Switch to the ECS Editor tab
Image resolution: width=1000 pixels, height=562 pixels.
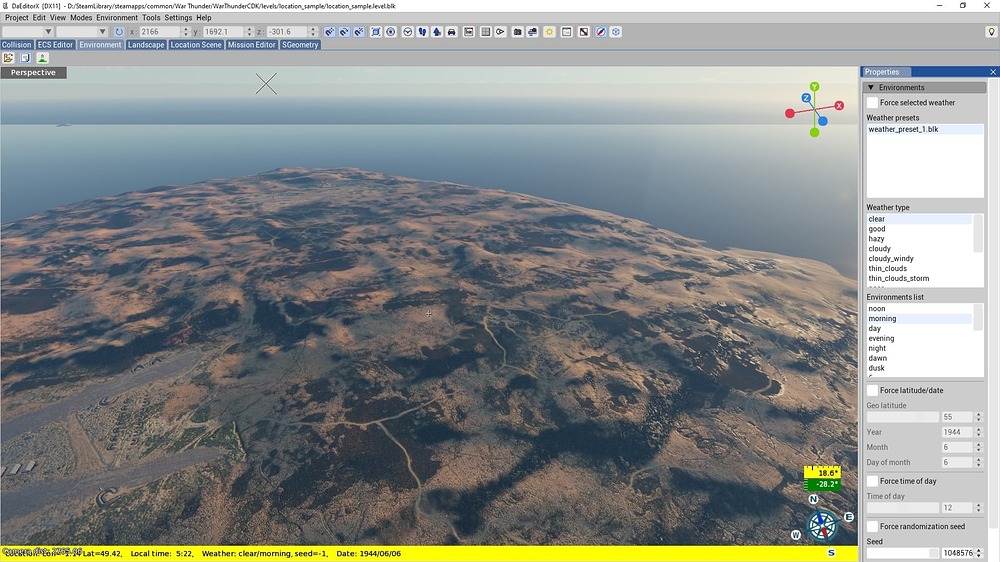[x=55, y=45]
